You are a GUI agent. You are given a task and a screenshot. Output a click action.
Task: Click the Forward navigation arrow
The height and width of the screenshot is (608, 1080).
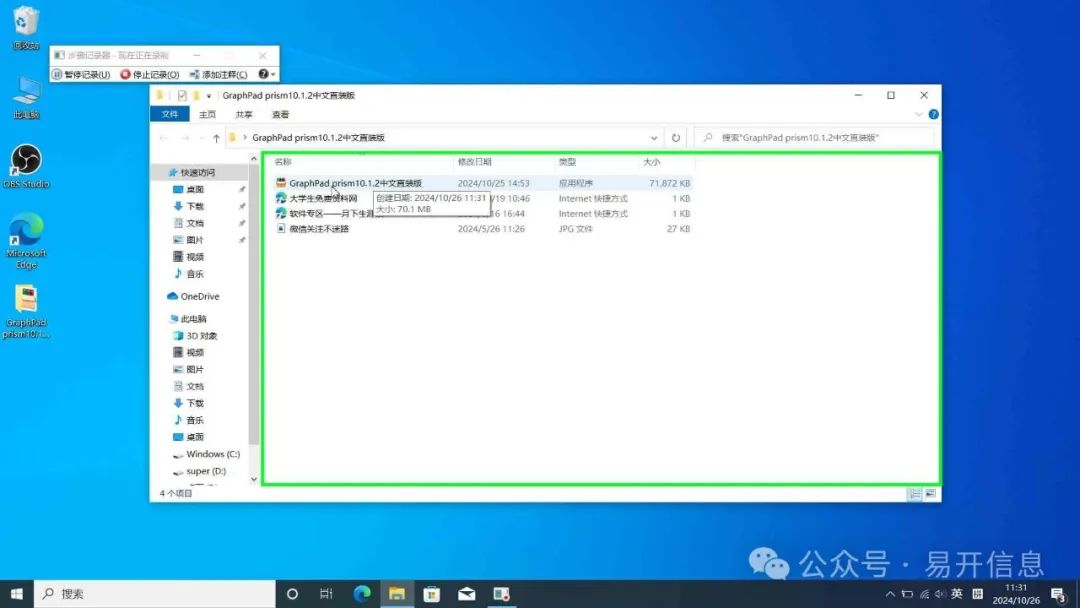coord(185,138)
